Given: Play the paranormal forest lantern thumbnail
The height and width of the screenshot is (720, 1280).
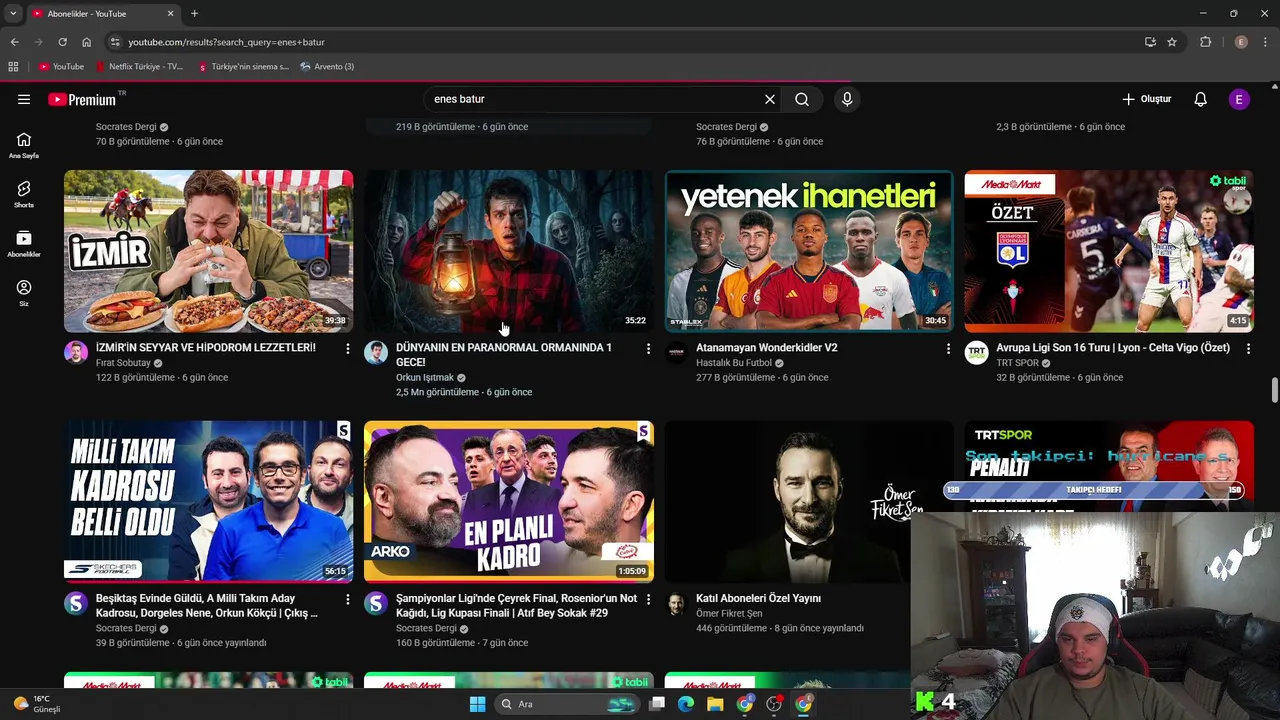Looking at the screenshot, I should 508,251.
